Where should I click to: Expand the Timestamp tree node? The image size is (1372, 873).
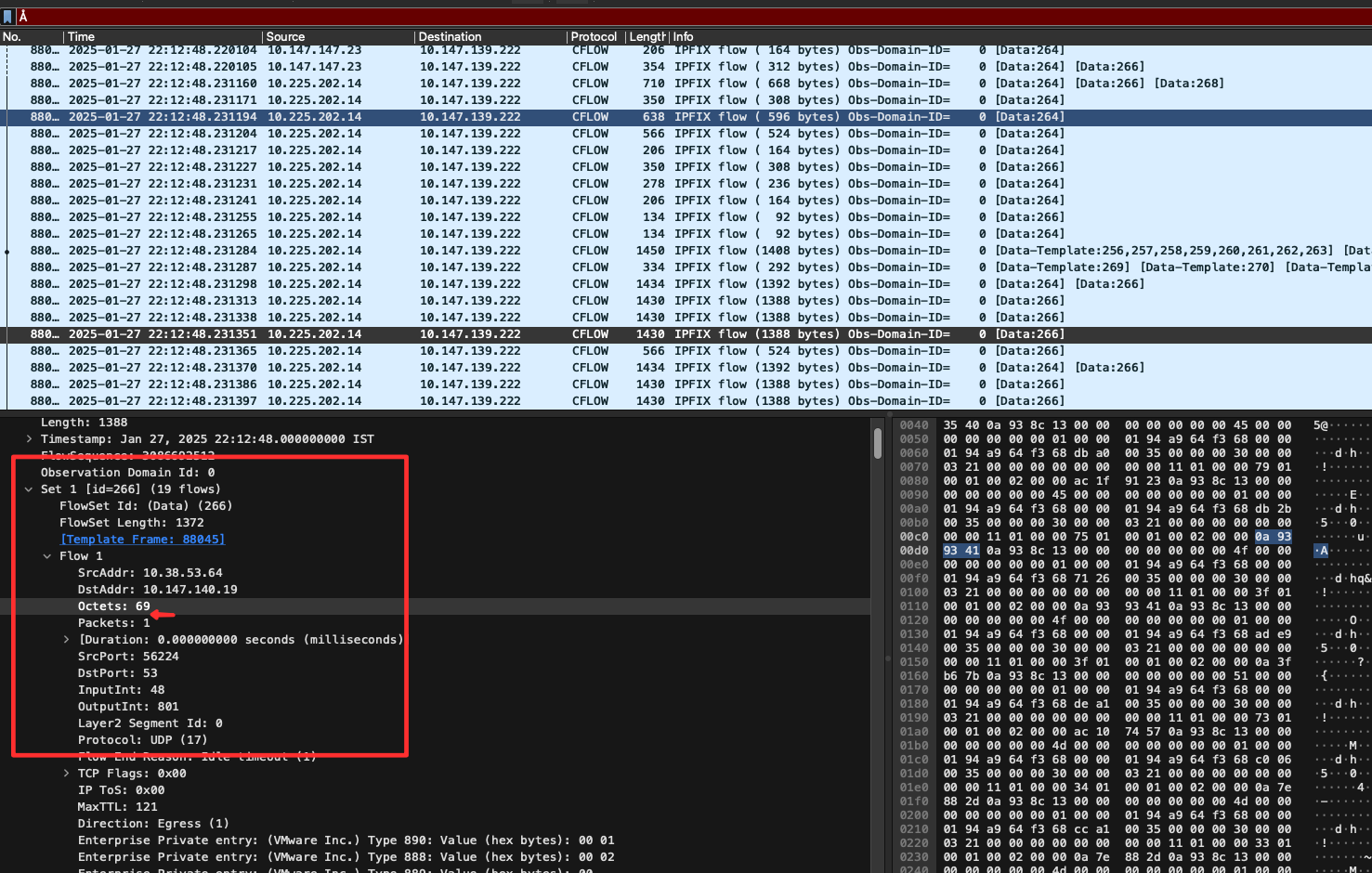(x=29, y=439)
